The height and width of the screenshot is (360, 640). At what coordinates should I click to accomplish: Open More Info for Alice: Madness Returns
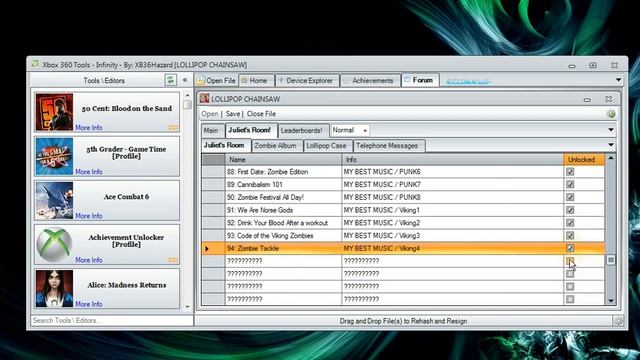(x=89, y=304)
